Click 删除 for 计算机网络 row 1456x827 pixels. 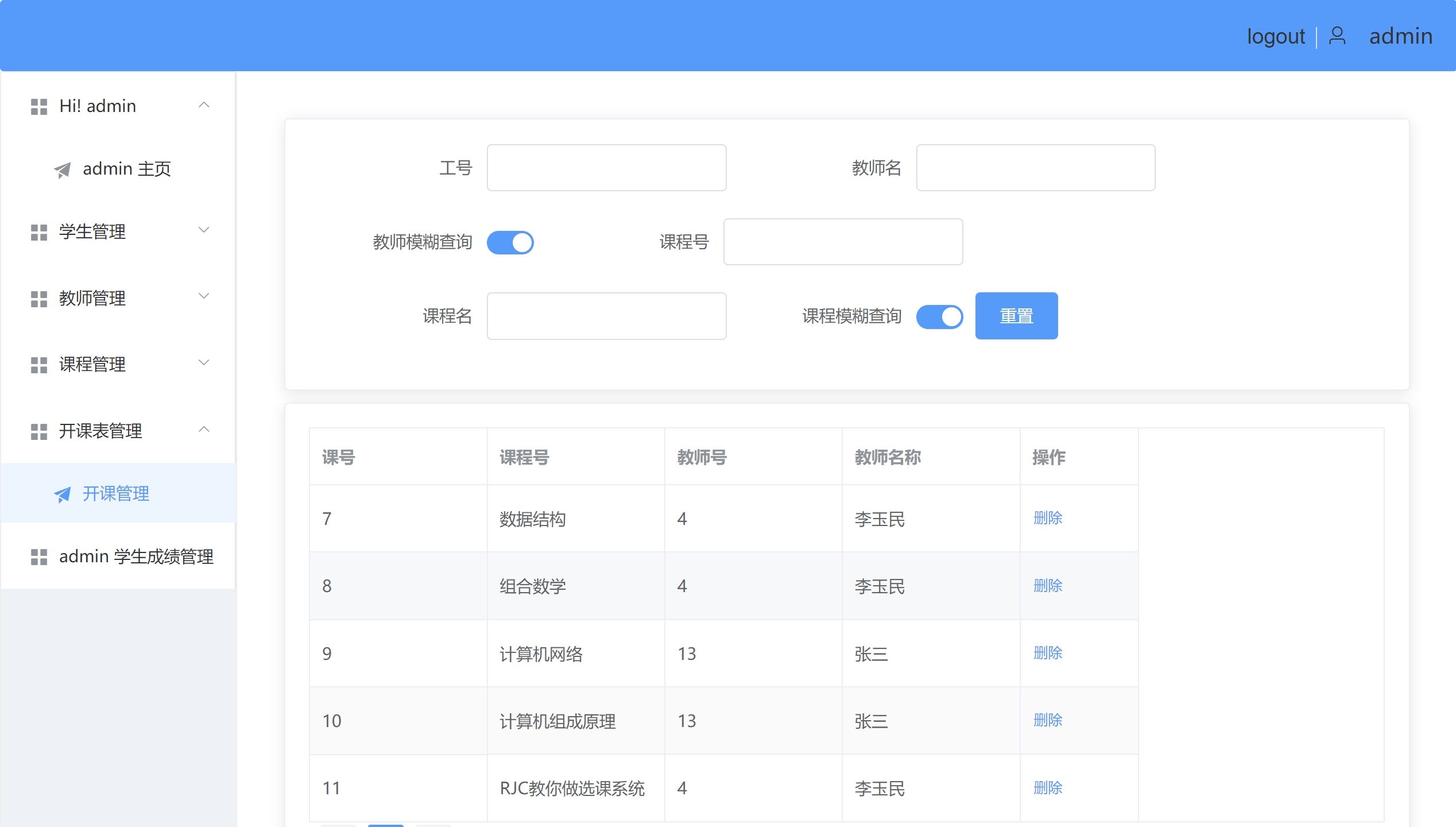tap(1048, 653)
